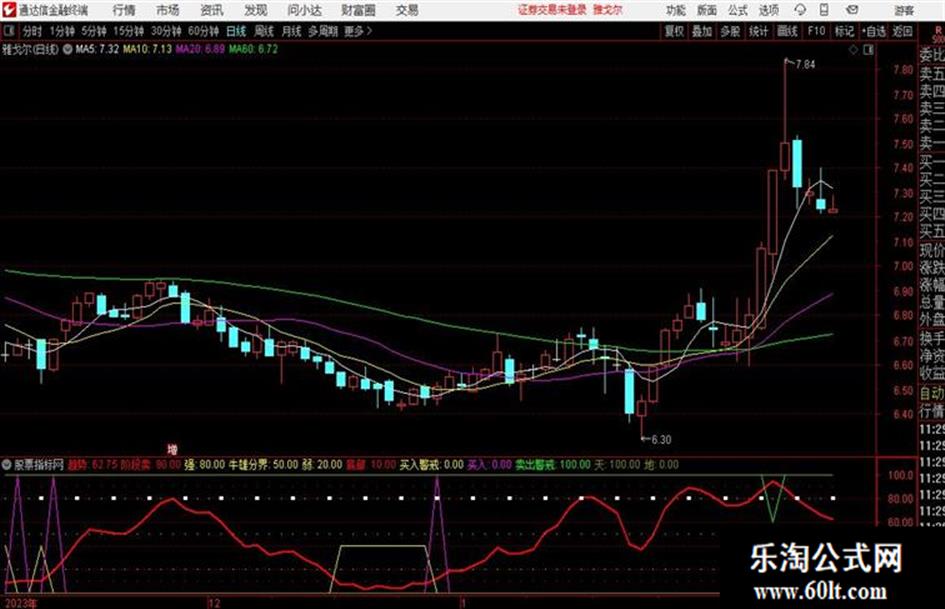Open the 行情 menu
This screenshot has width=945, height=609.
(x=124, y=10)
